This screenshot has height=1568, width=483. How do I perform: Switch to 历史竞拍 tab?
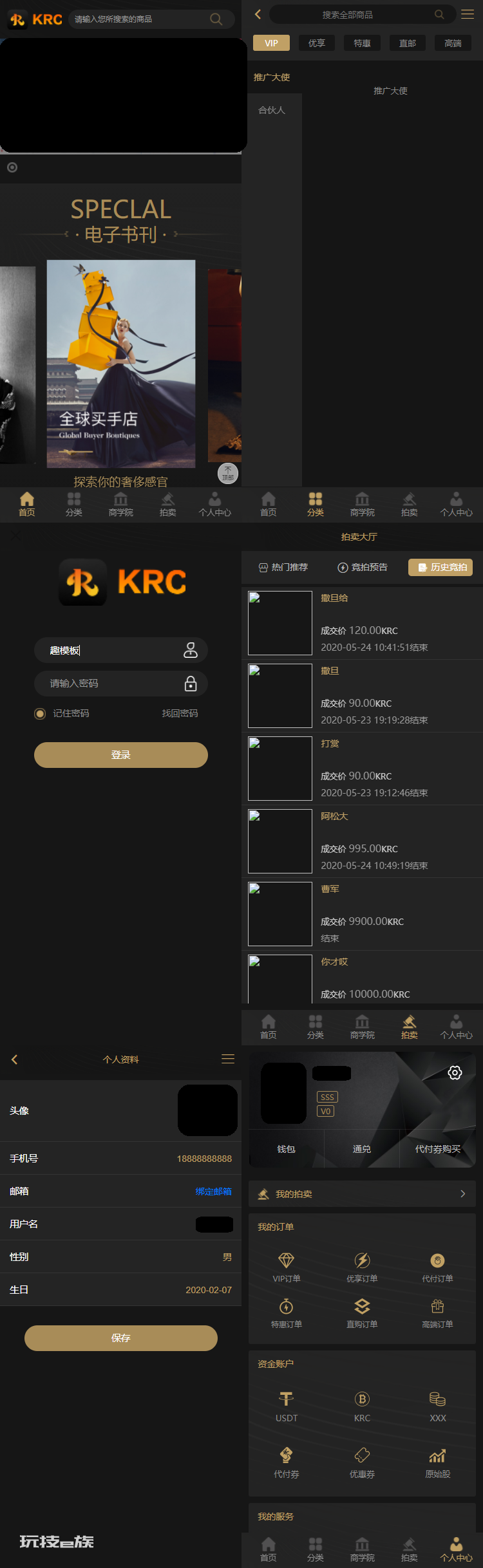pos(440,567)
